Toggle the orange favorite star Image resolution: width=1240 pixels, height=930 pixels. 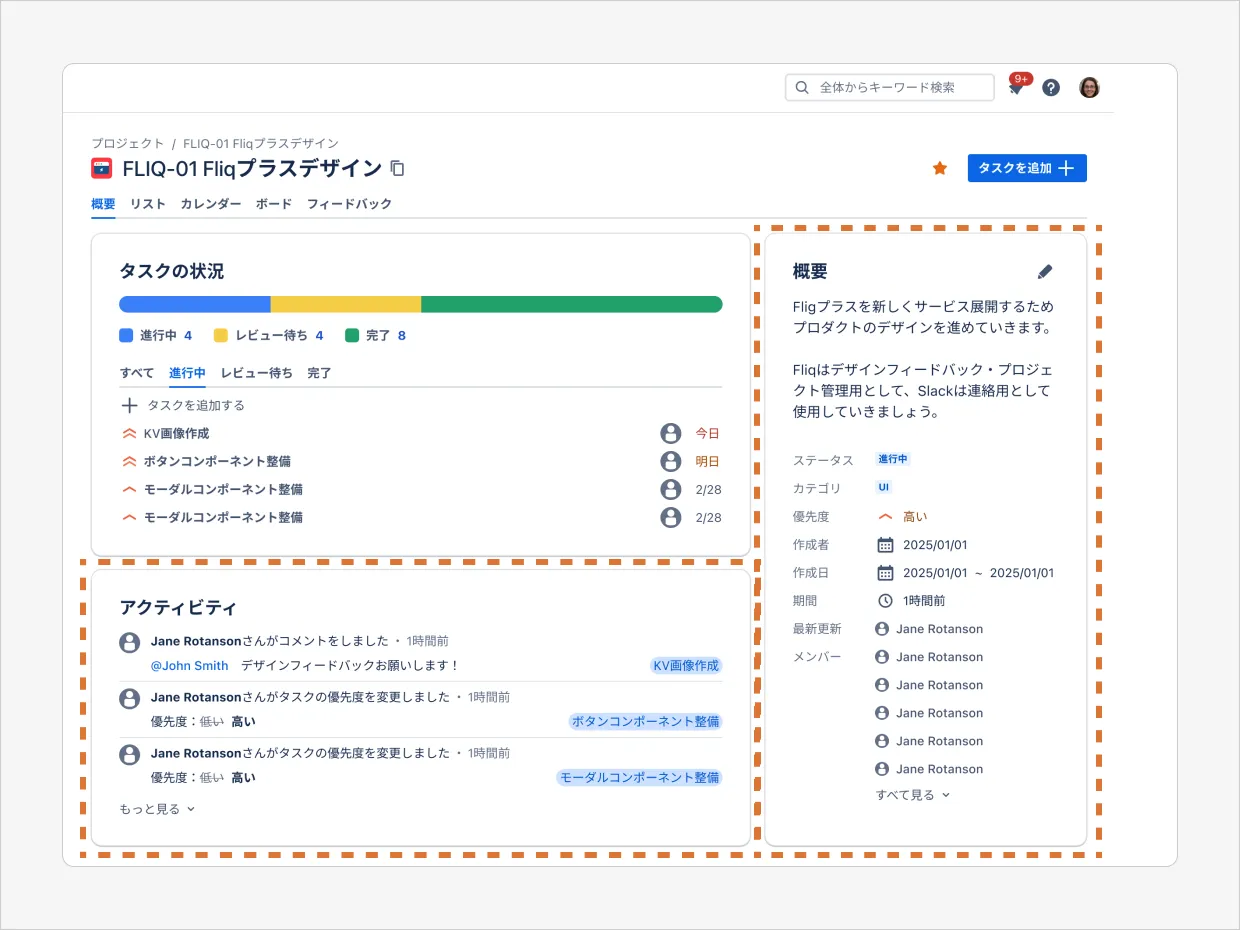point(940,168)
